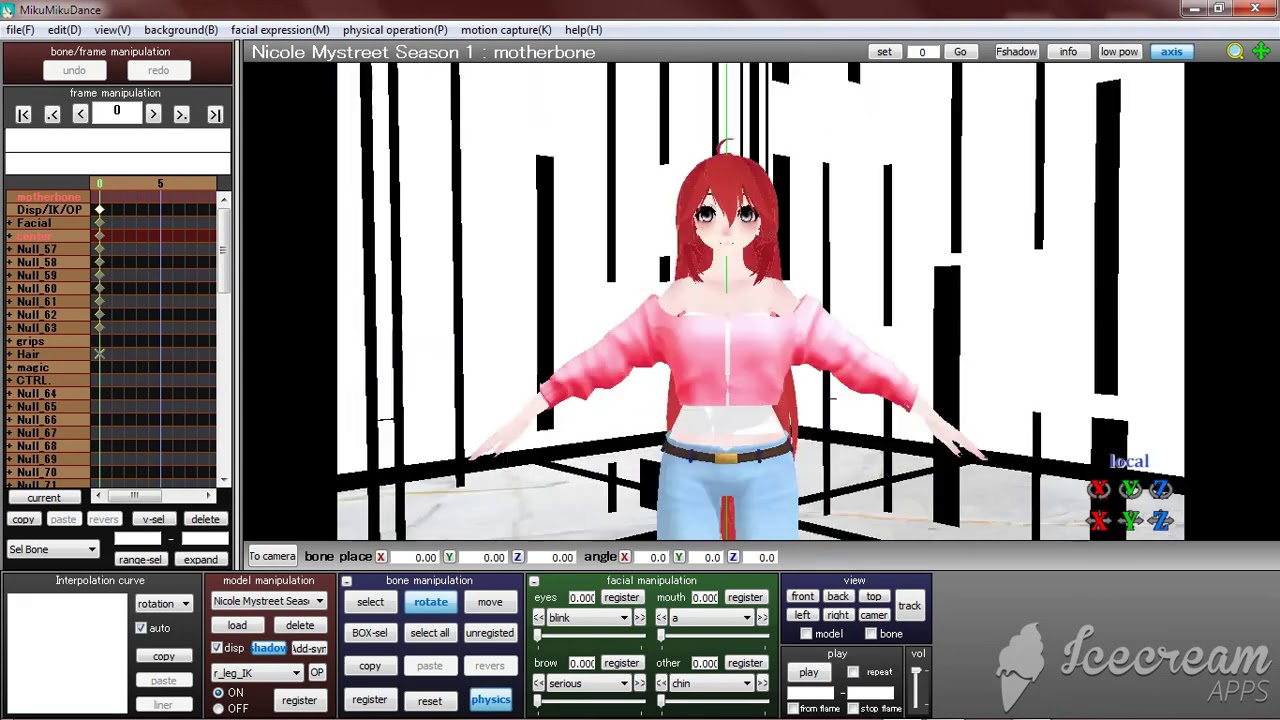Image resolution: width=1280 pixels, height=720 pixels.
Task: Jump to the last frame
Action: pyautogui.click(x=214, y=115)
